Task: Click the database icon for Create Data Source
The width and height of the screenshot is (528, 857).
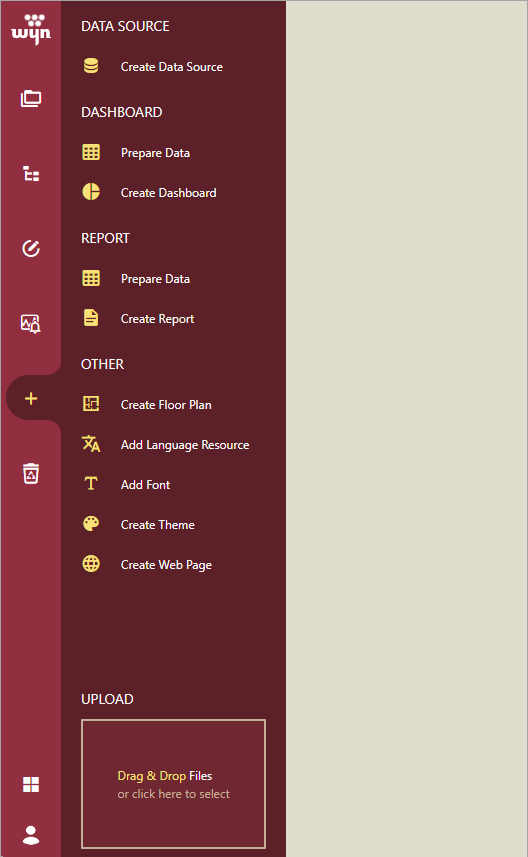Action: click(91, 66)
